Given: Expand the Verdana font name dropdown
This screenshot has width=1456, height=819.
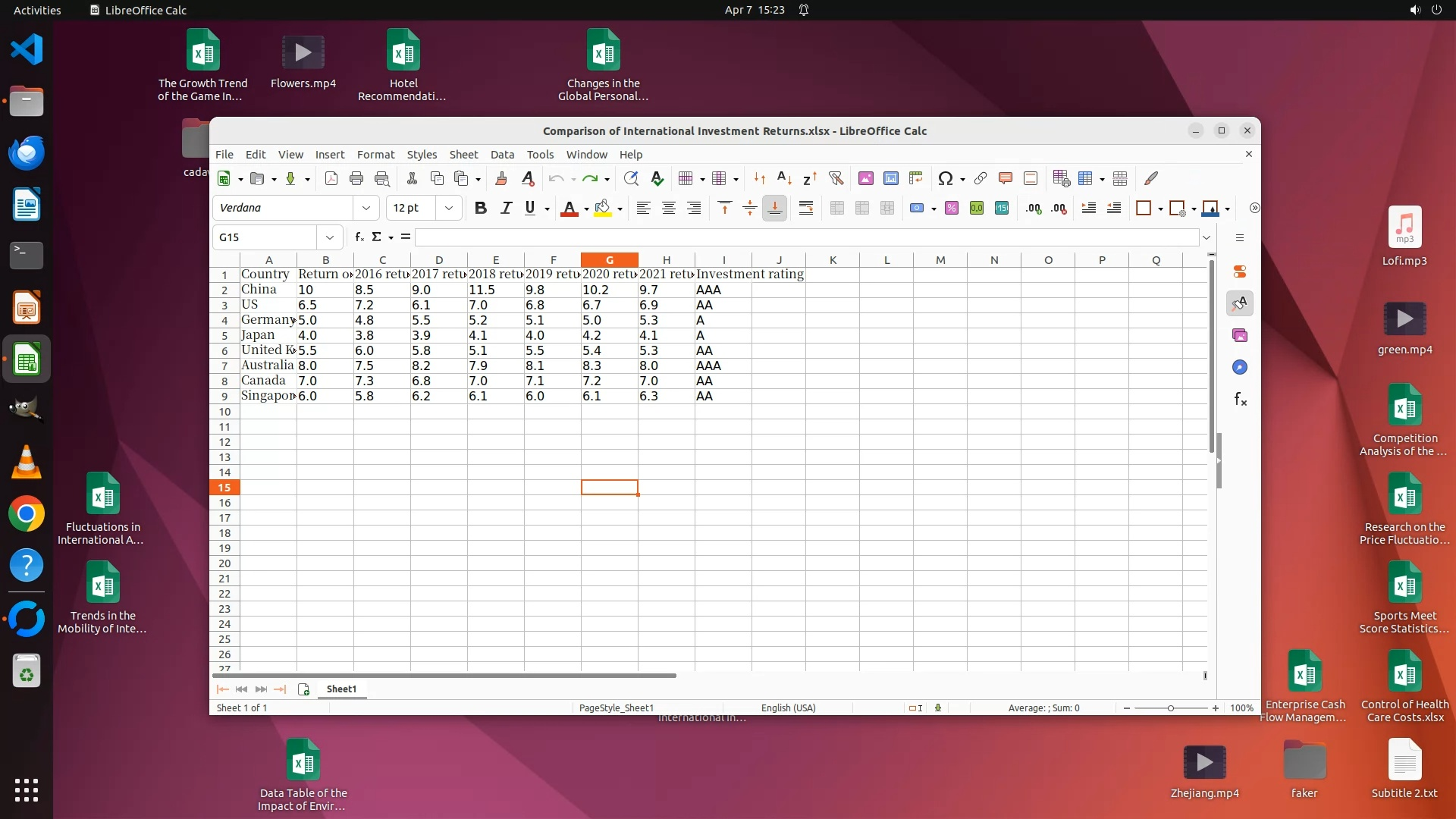Looking at the screenshot, I should (x=366, y=208).
